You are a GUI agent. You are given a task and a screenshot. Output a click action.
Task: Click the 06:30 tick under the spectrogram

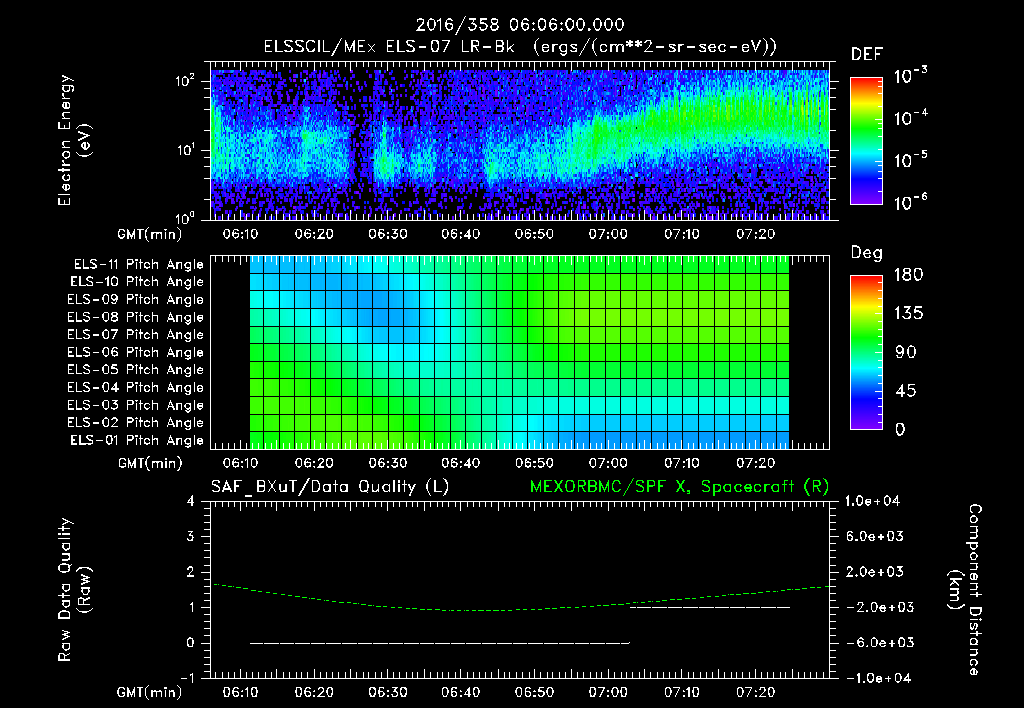(x=387, y=234)
